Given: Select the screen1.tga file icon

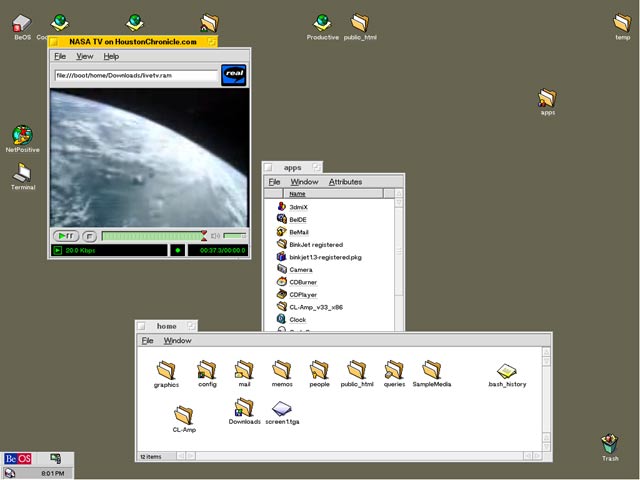Looking at the screenshot, I should (x=282, y=409).
